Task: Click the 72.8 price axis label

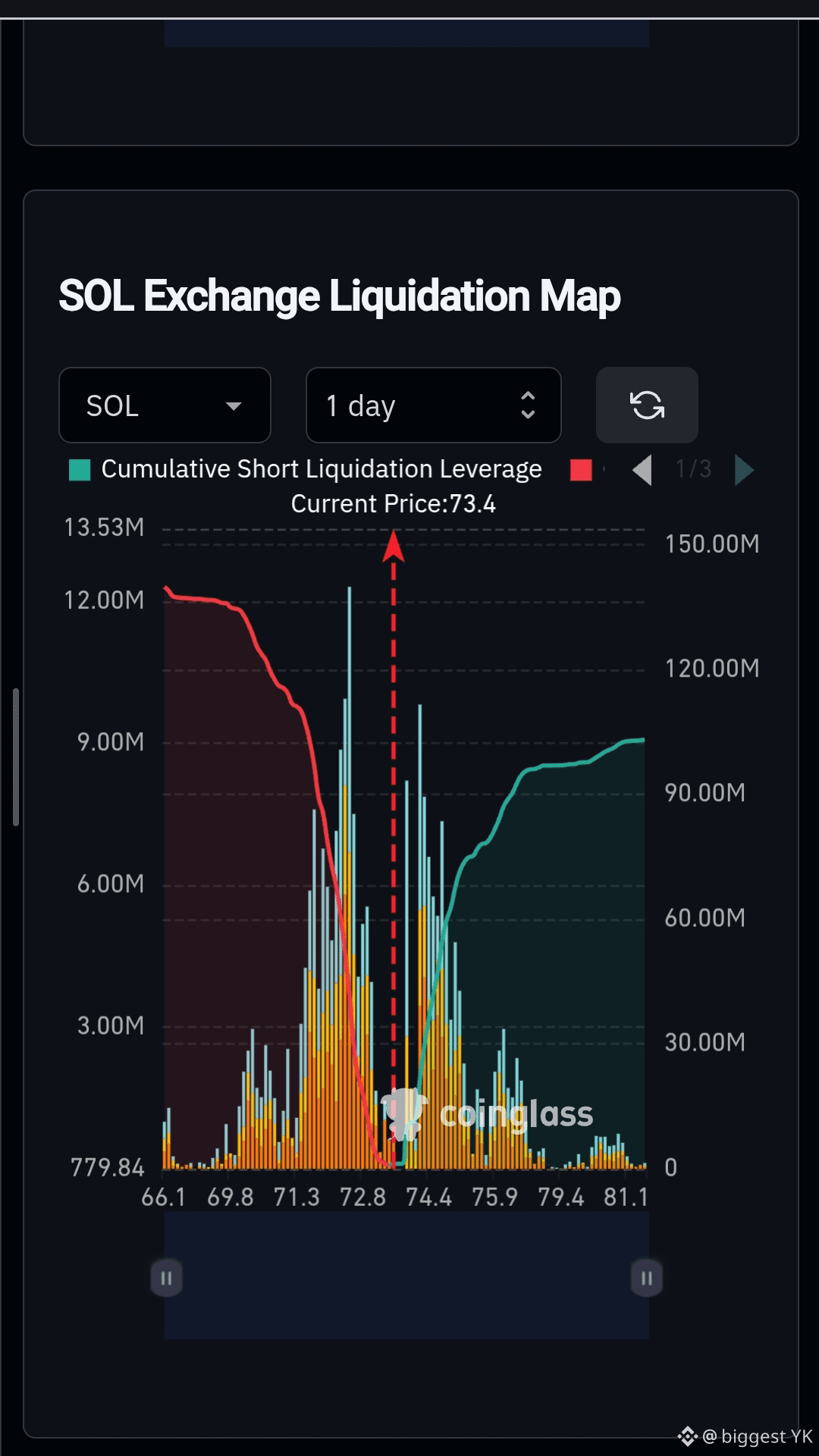Action: pyautogui.click(x=363, y=1198)
